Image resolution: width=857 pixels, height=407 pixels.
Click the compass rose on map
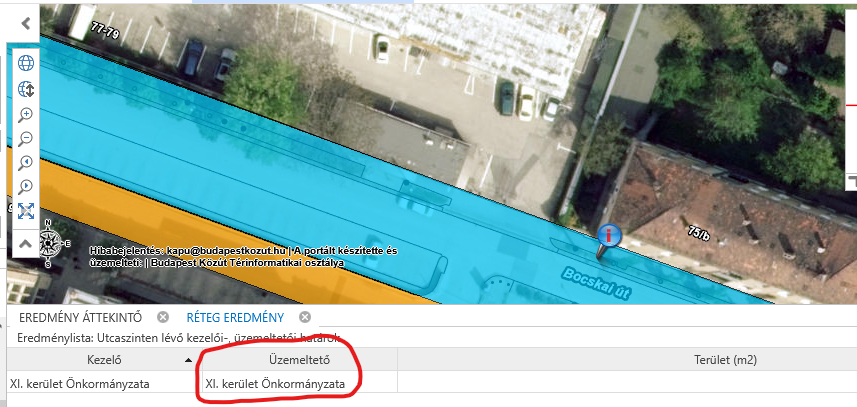(49, 243)
